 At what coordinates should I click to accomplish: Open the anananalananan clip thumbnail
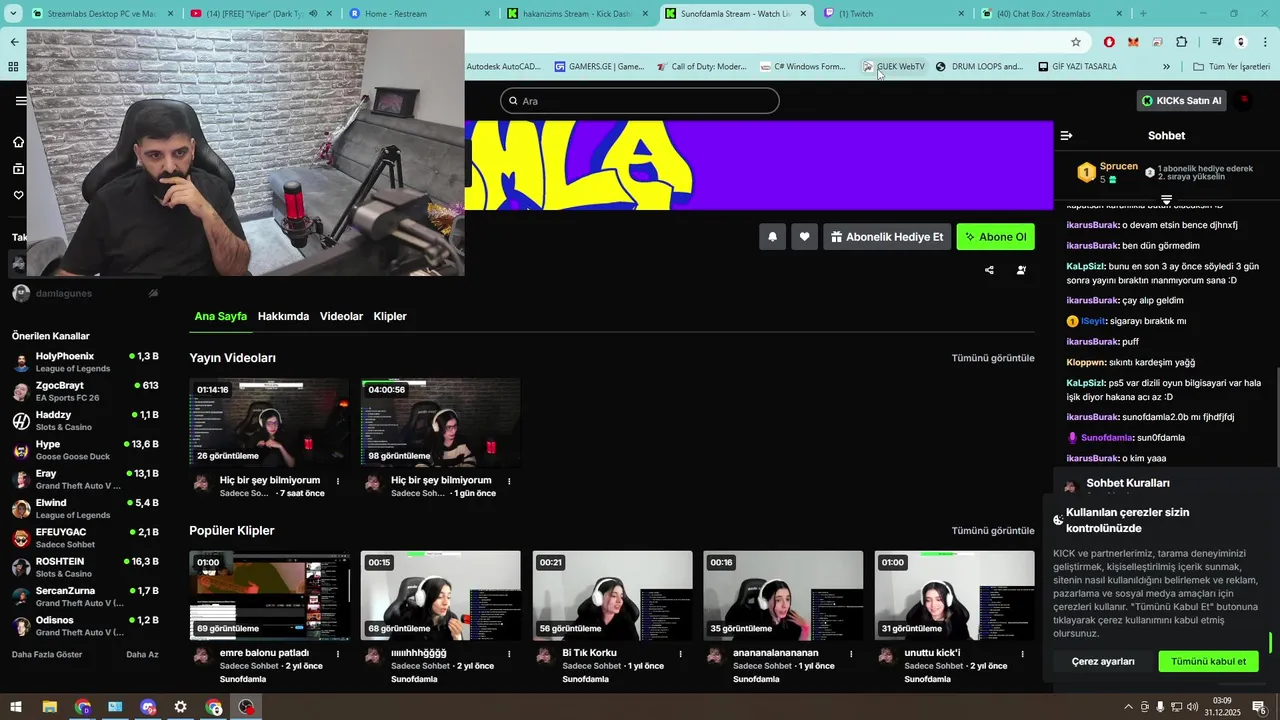(783, 595)
